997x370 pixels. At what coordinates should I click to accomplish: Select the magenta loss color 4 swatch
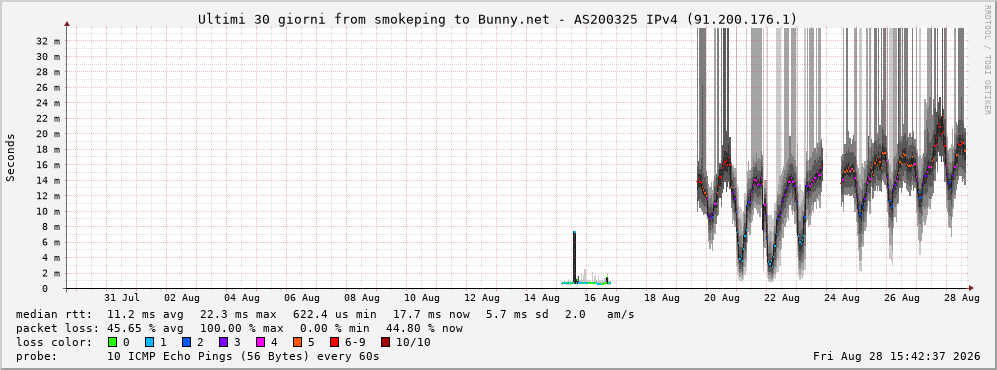coord(260,342)
